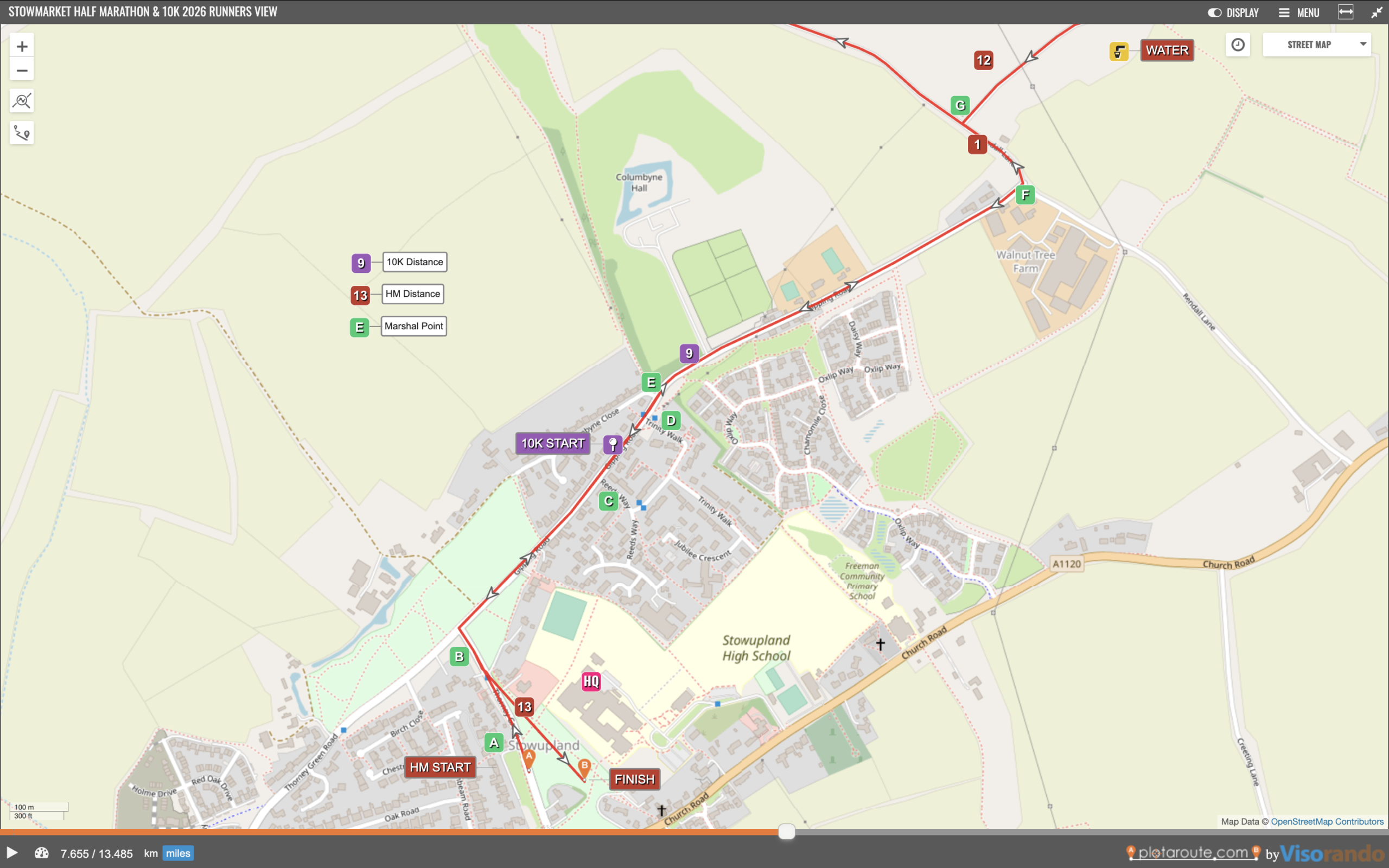
Task: Select marshal point D marker
Action: [x=671, y=421]
